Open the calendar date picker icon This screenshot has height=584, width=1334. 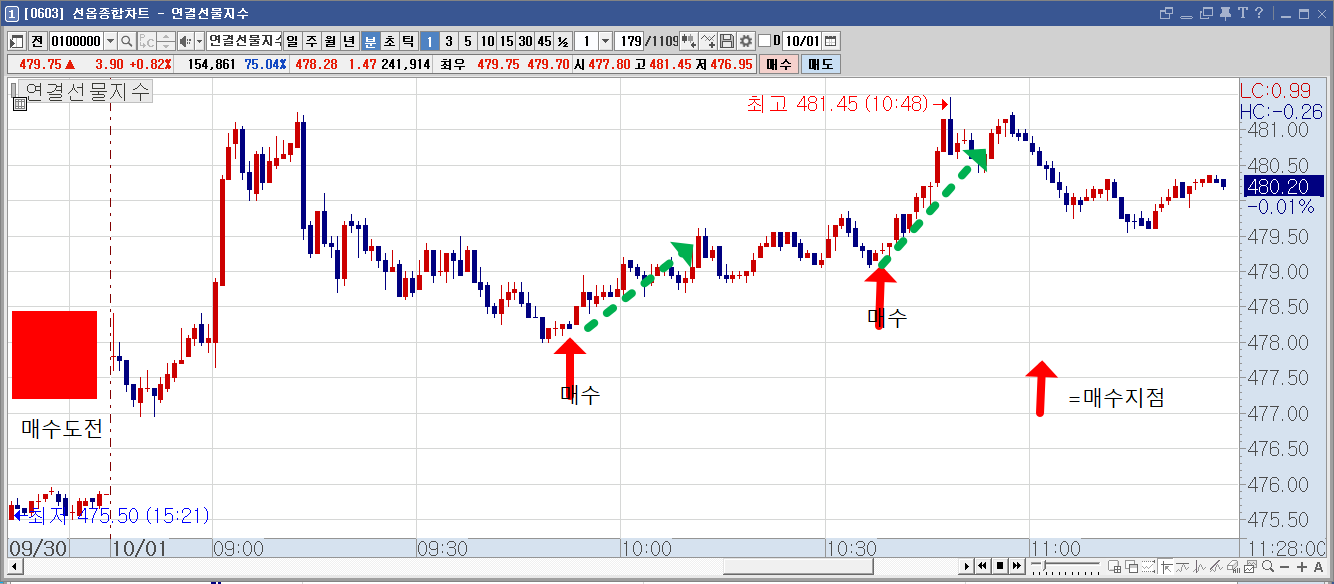pos(831,41)
